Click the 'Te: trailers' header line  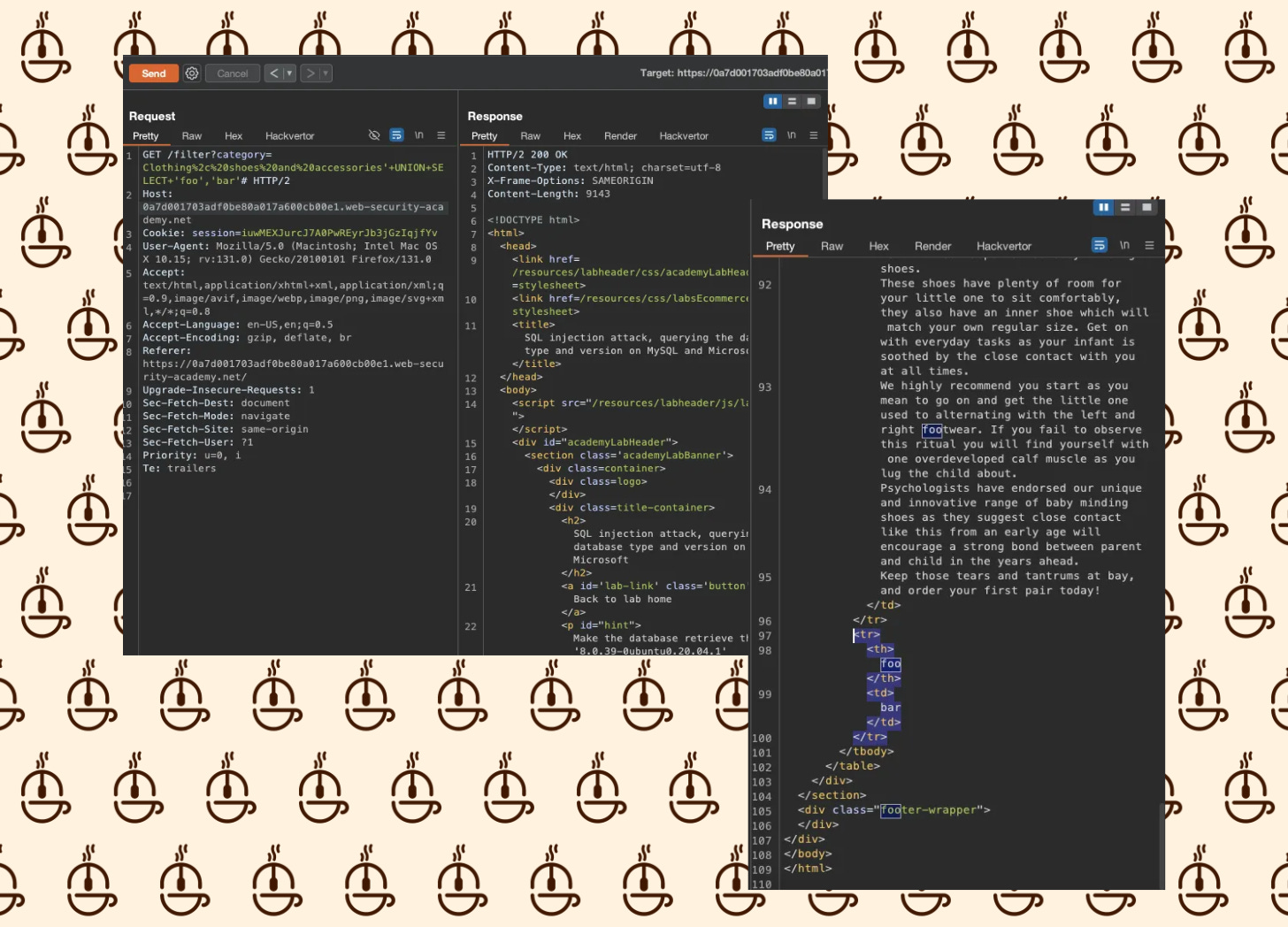(x=180, y=469)
